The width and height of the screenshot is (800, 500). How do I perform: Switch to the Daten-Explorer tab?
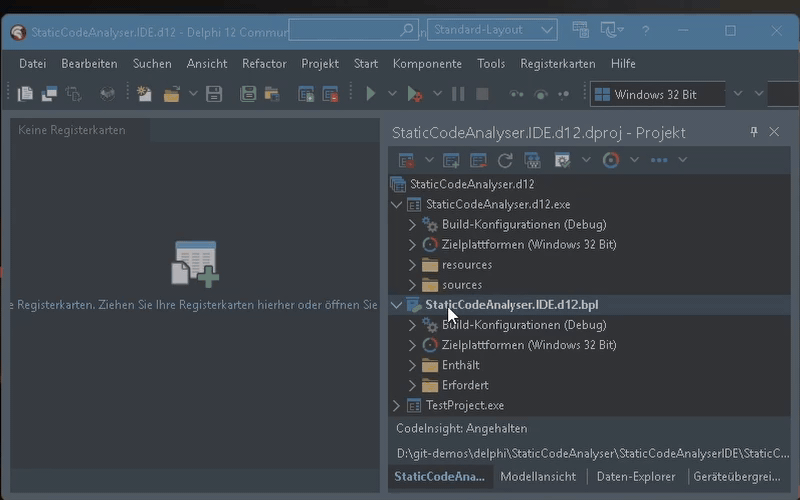[x=636, y=477]
